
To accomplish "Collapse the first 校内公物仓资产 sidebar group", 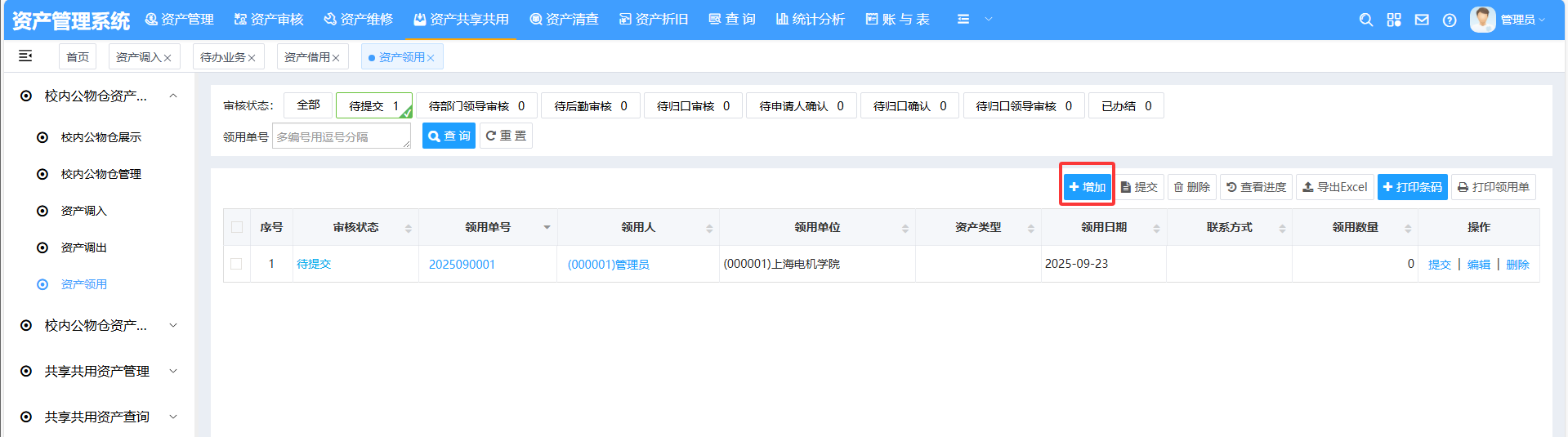I will 173,96.
